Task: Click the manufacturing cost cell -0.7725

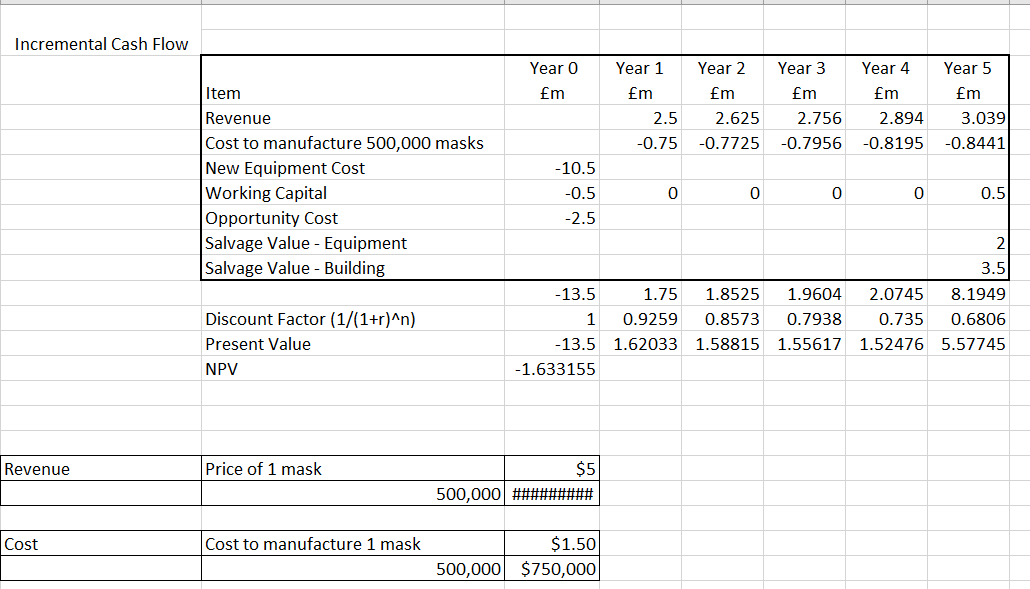Action: tap(723, 143)
